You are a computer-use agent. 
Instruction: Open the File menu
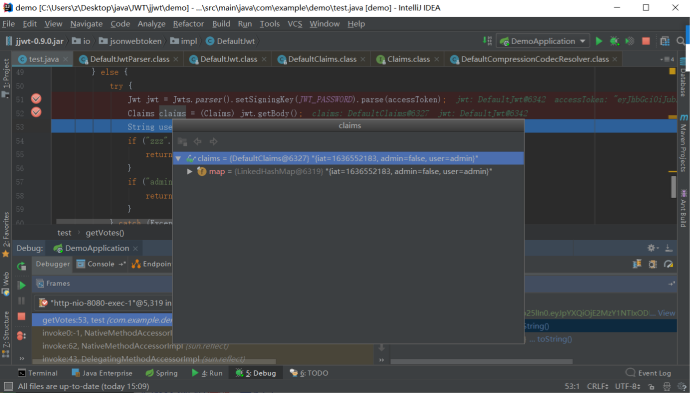click(8, 24)
